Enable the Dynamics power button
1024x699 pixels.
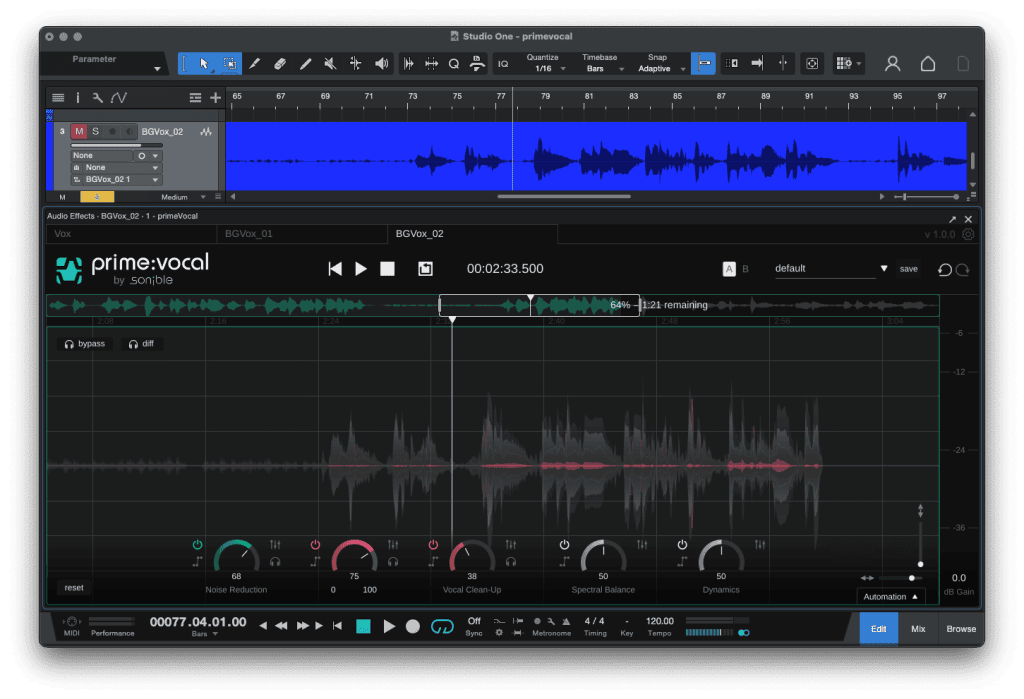tap(682, 544)
